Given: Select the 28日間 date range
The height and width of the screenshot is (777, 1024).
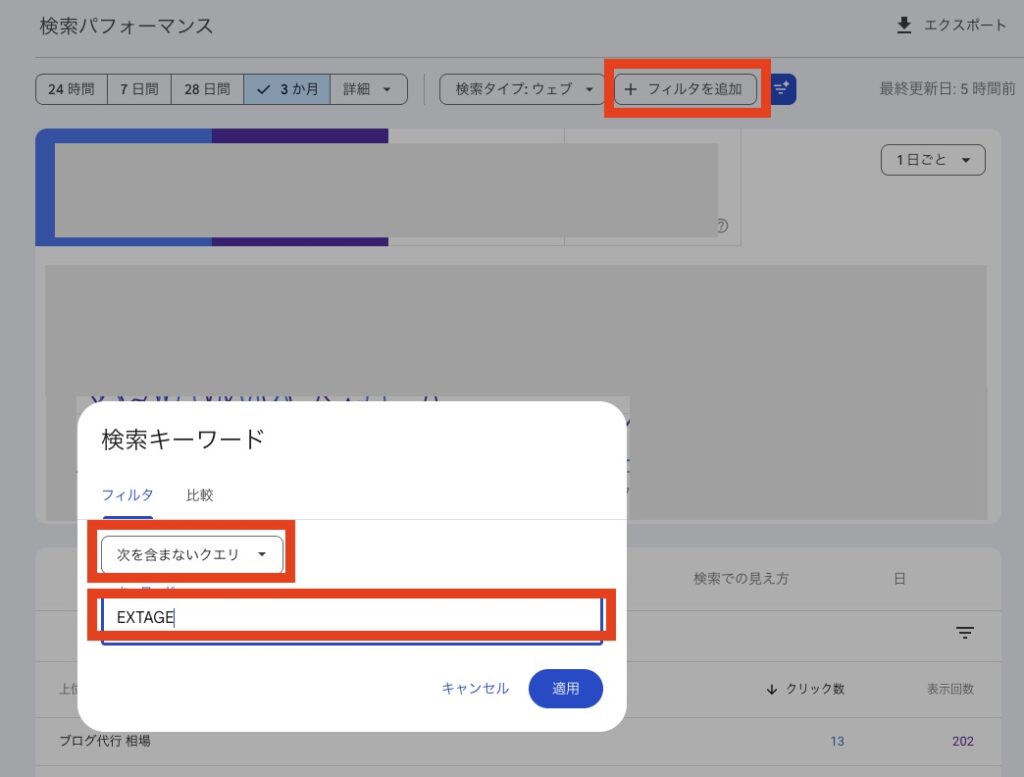Looking at the screenshot, I should point(206,88).
